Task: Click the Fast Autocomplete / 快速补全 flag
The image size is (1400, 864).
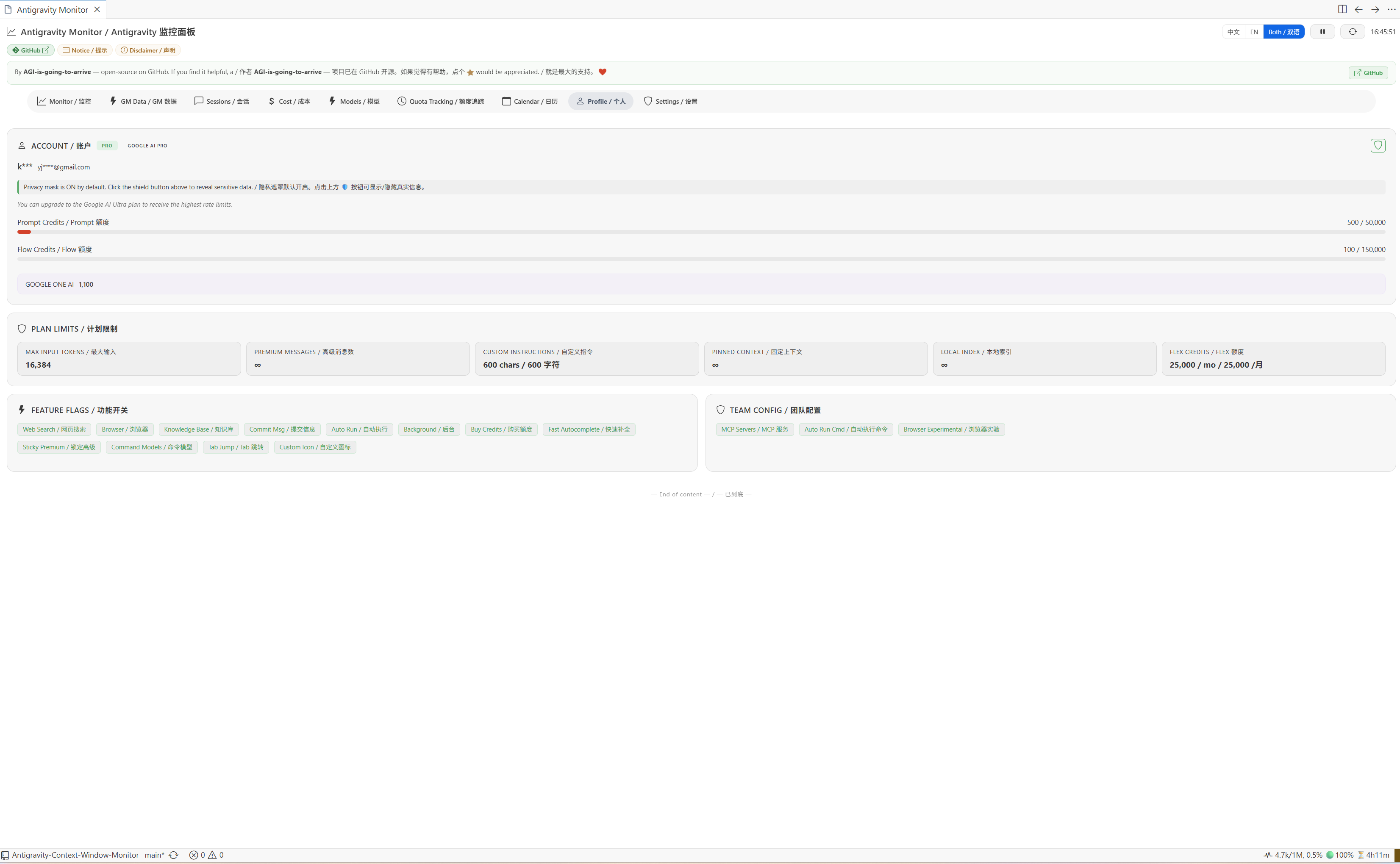Action: [x=589, y=430]
